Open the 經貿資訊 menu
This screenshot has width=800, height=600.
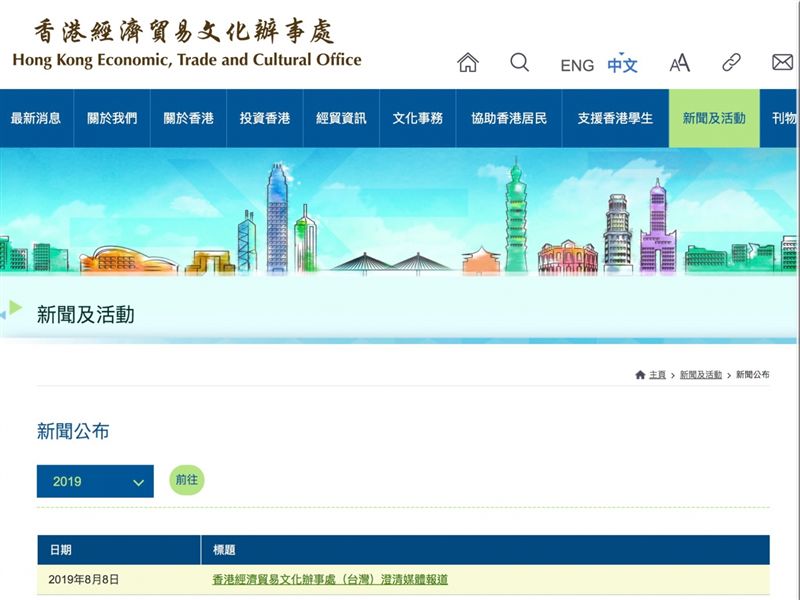[x=341, y=118]
